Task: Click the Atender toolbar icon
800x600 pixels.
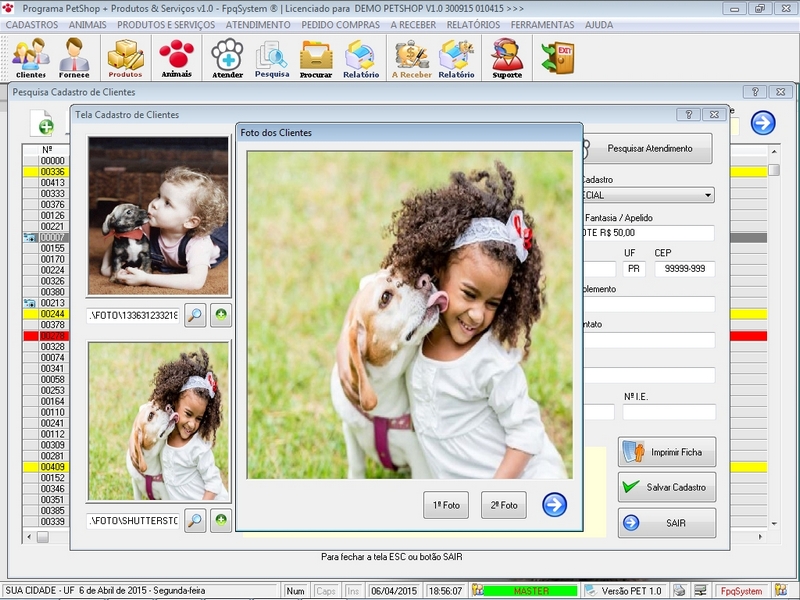Action: [228, 58]
